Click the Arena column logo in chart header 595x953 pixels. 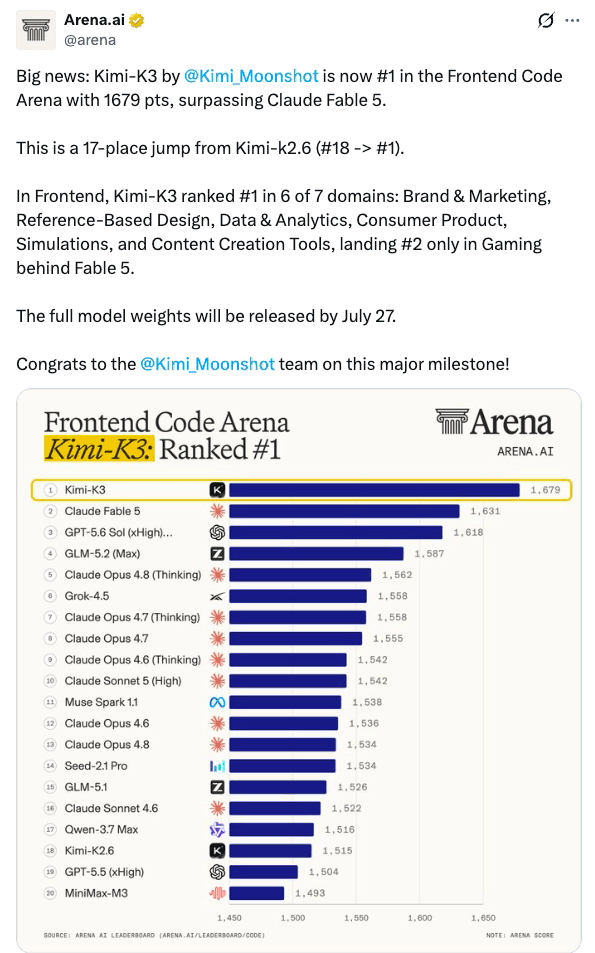tap(452, 421)
